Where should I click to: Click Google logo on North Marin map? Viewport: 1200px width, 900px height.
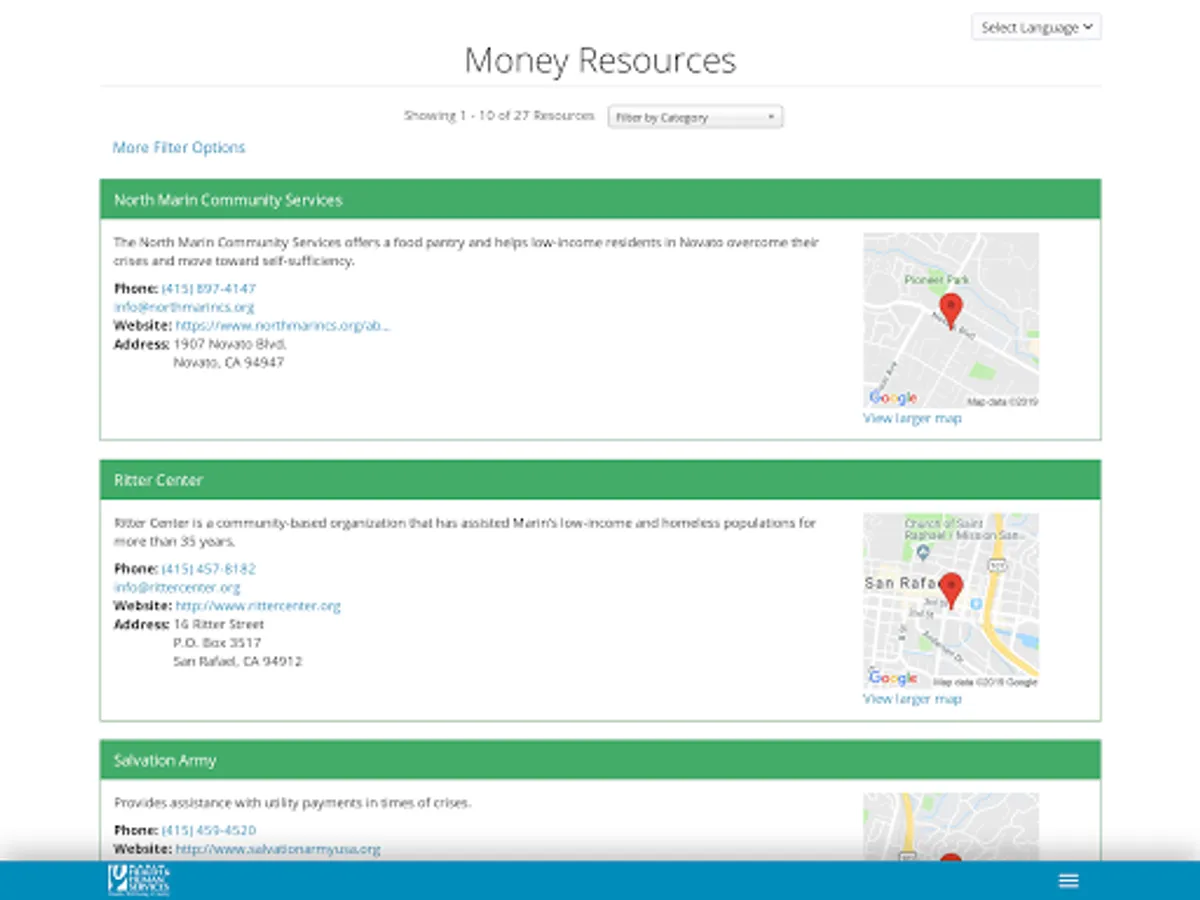892,398
